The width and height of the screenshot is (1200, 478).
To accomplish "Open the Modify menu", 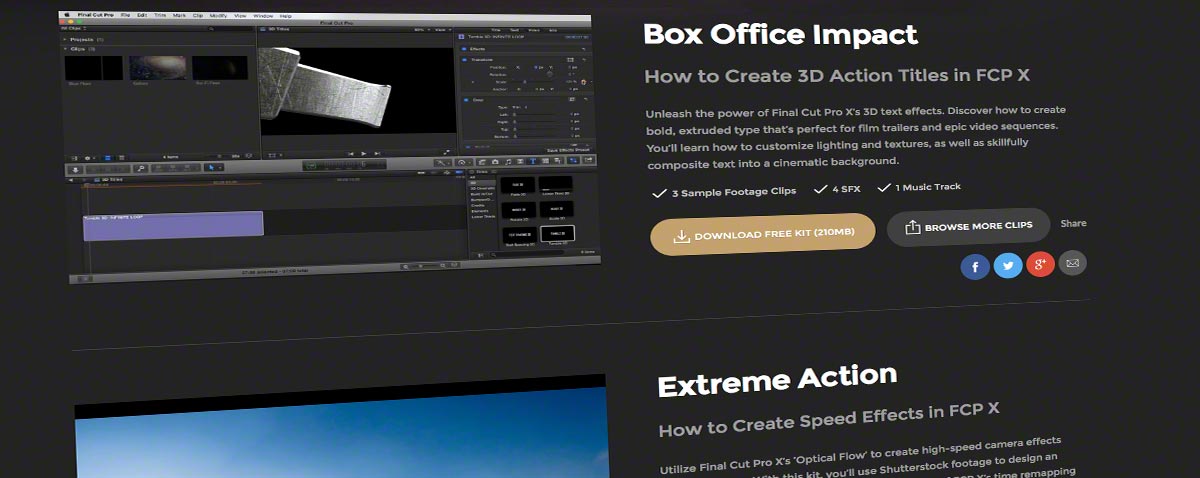I will [x=218, y=15].
